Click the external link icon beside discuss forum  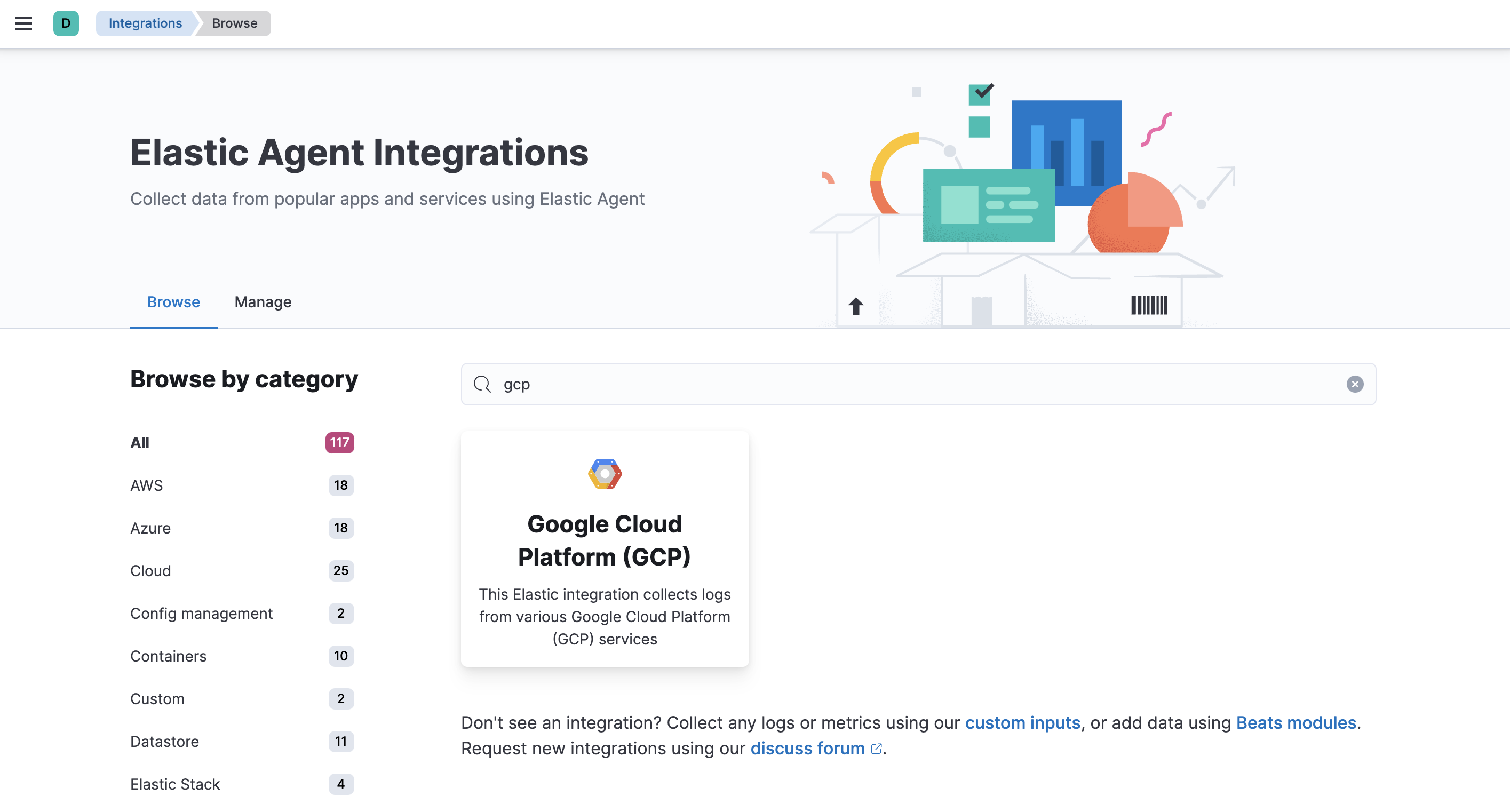[x=876, y=748]
